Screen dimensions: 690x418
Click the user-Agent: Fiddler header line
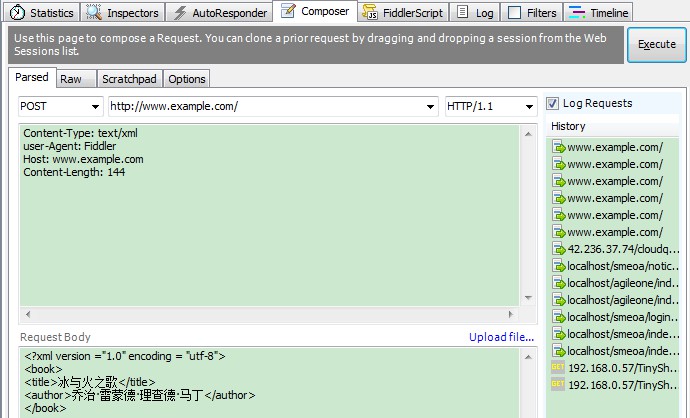click(70, 146)
